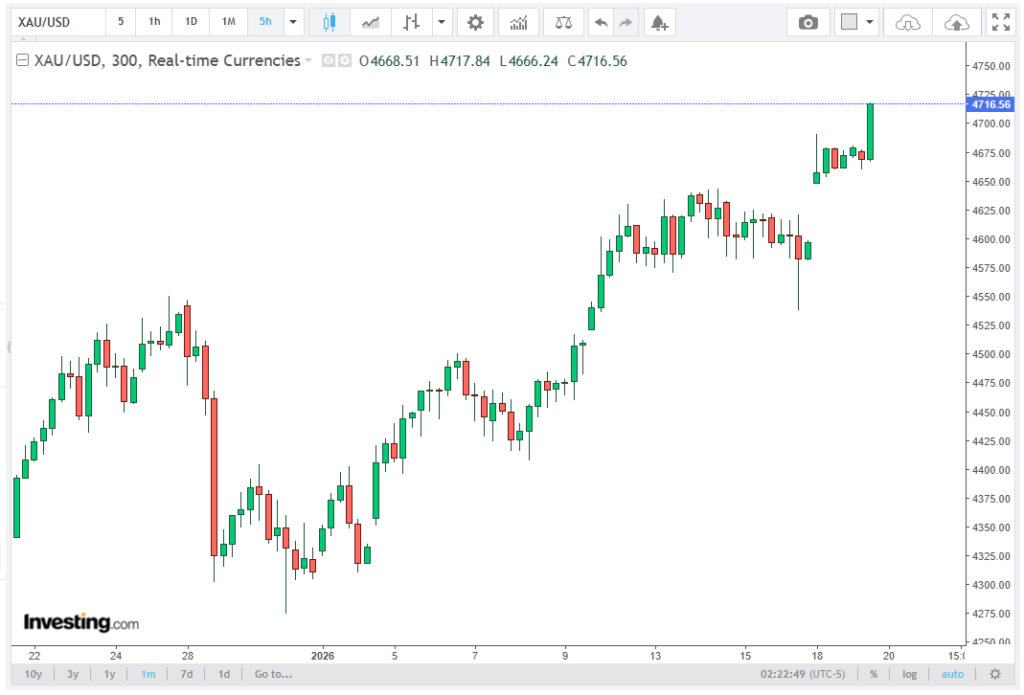This screenshot has width=1024, height=695.
Task: Toggle the percent scale option
Action: tap(873, 674)
